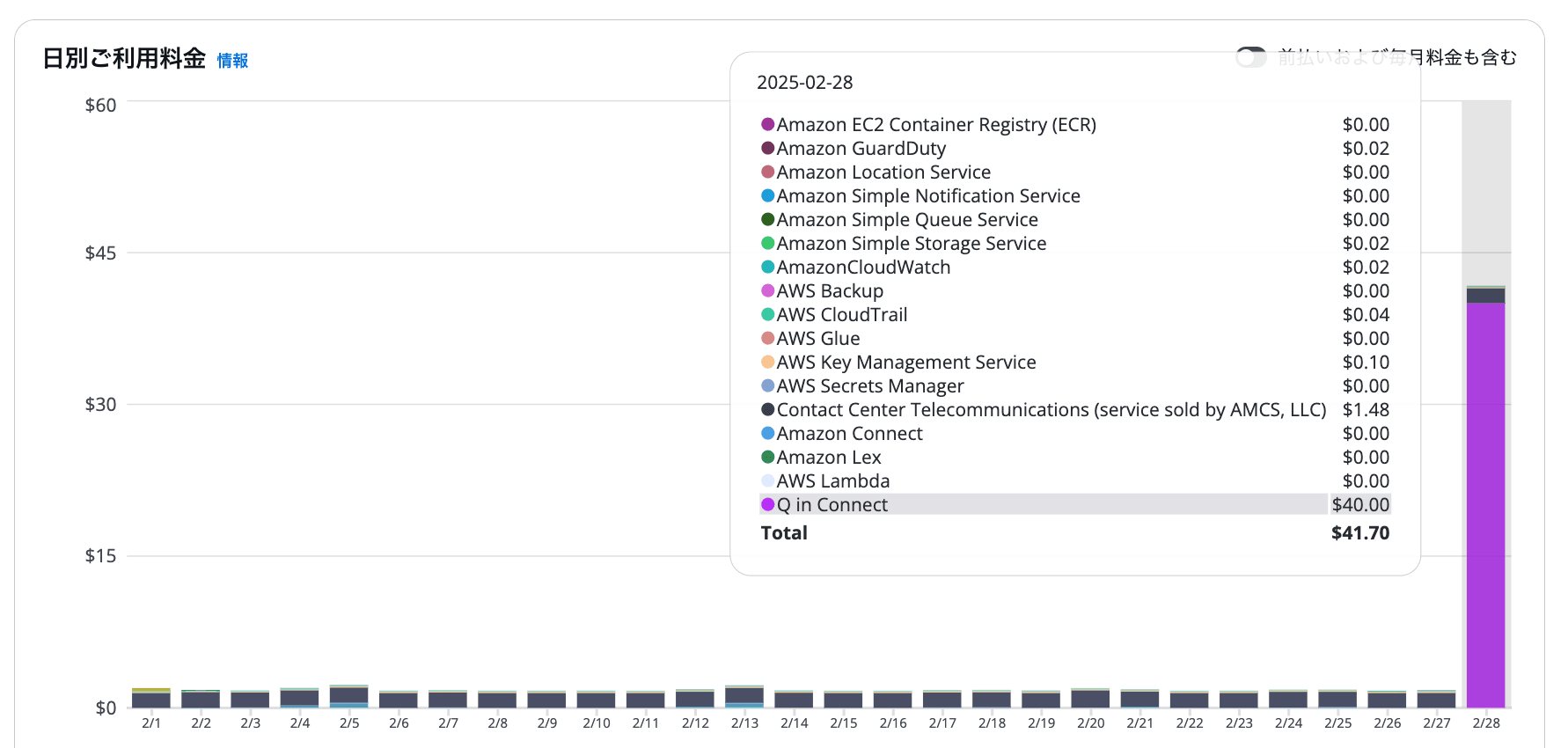Screen dimensions: 1568x748
Task: Select the 2/5 daily cost bar
Action: 349,696
